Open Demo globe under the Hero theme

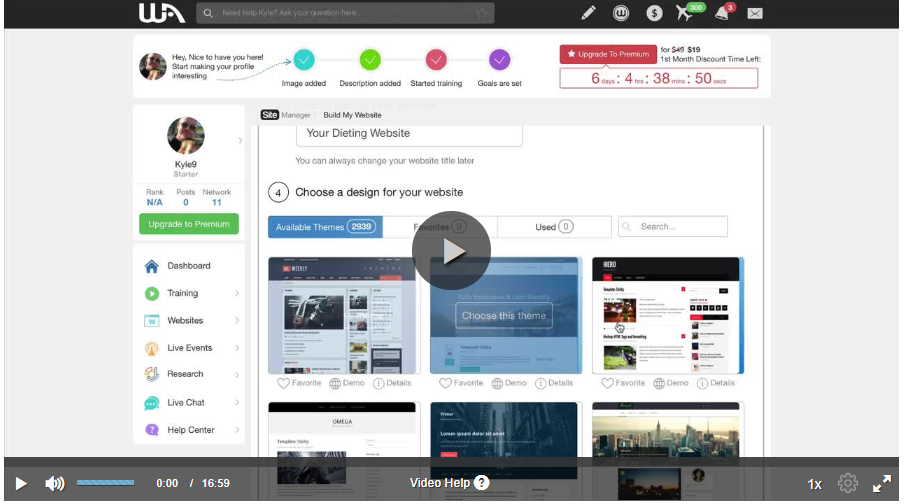tap(659, 383)
